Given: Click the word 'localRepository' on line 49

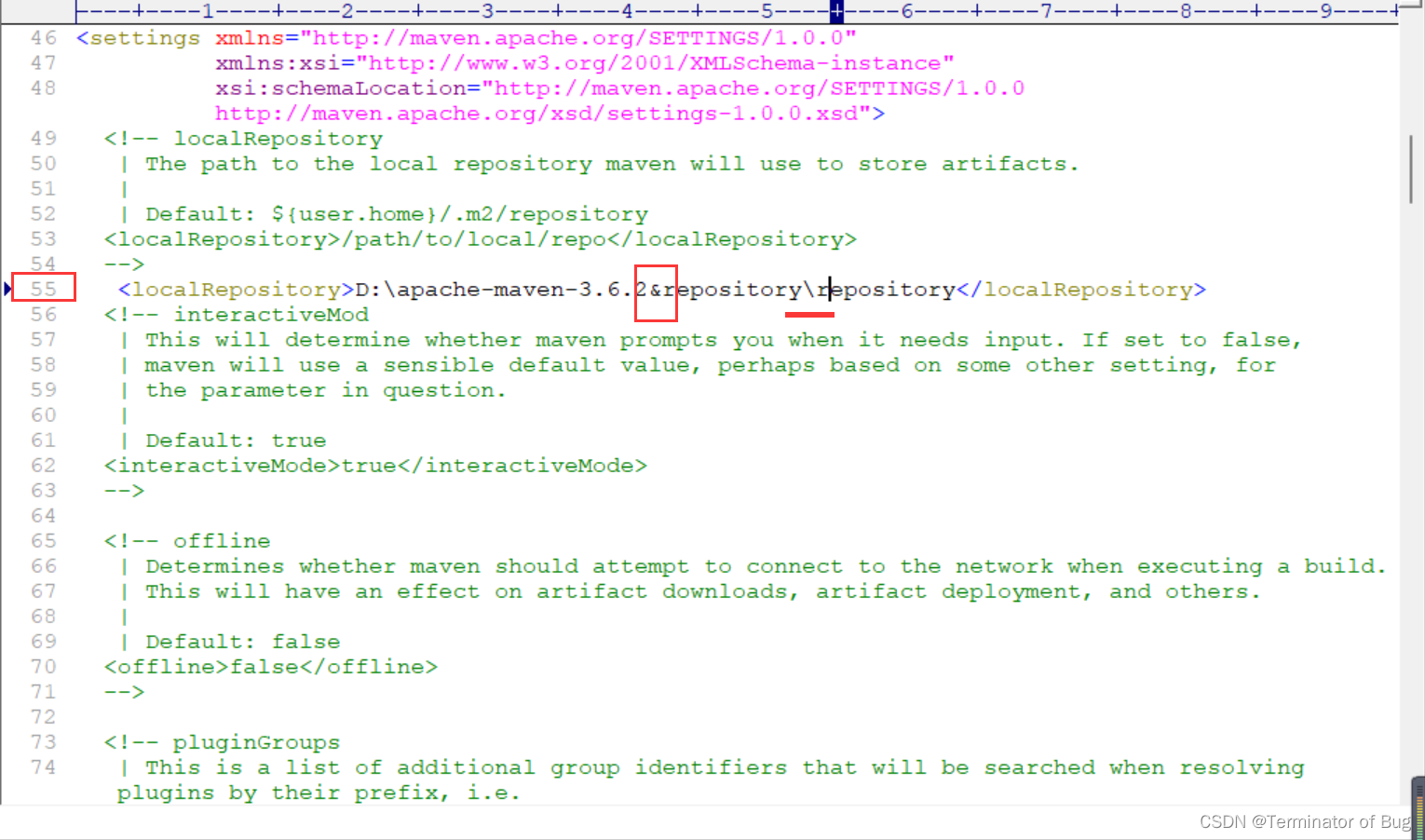Looking at the screenshot, I should pyautogui.click(x=278, y=139).
